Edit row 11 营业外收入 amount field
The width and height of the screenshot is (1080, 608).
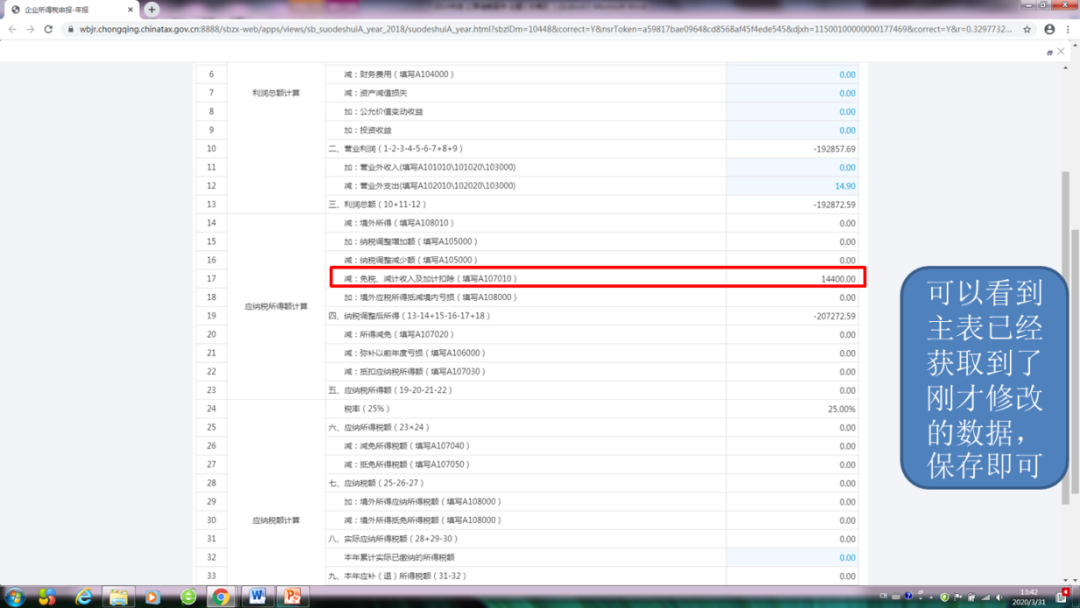tap(792, 167)
